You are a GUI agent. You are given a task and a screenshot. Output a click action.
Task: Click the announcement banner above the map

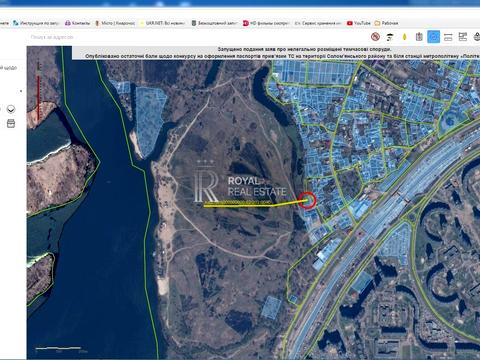[276, 53]
